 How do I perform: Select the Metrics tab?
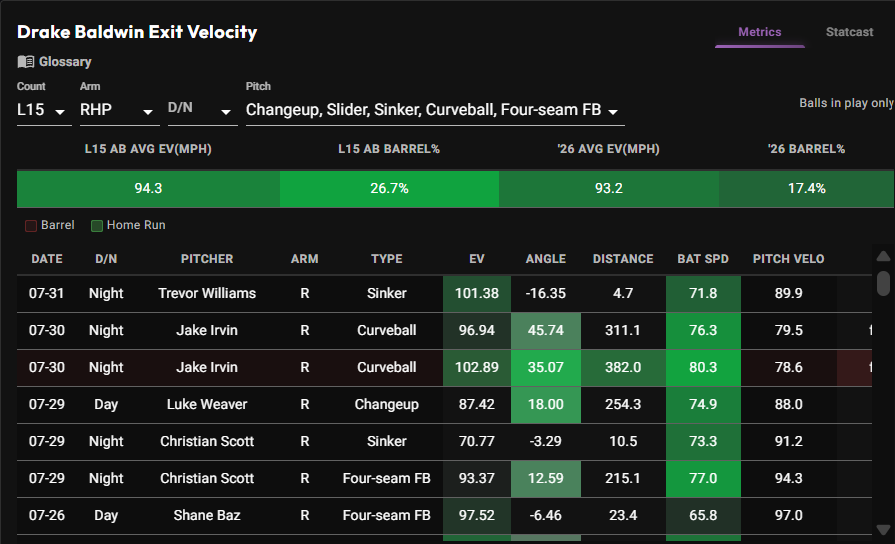click(x=760, y=32)
